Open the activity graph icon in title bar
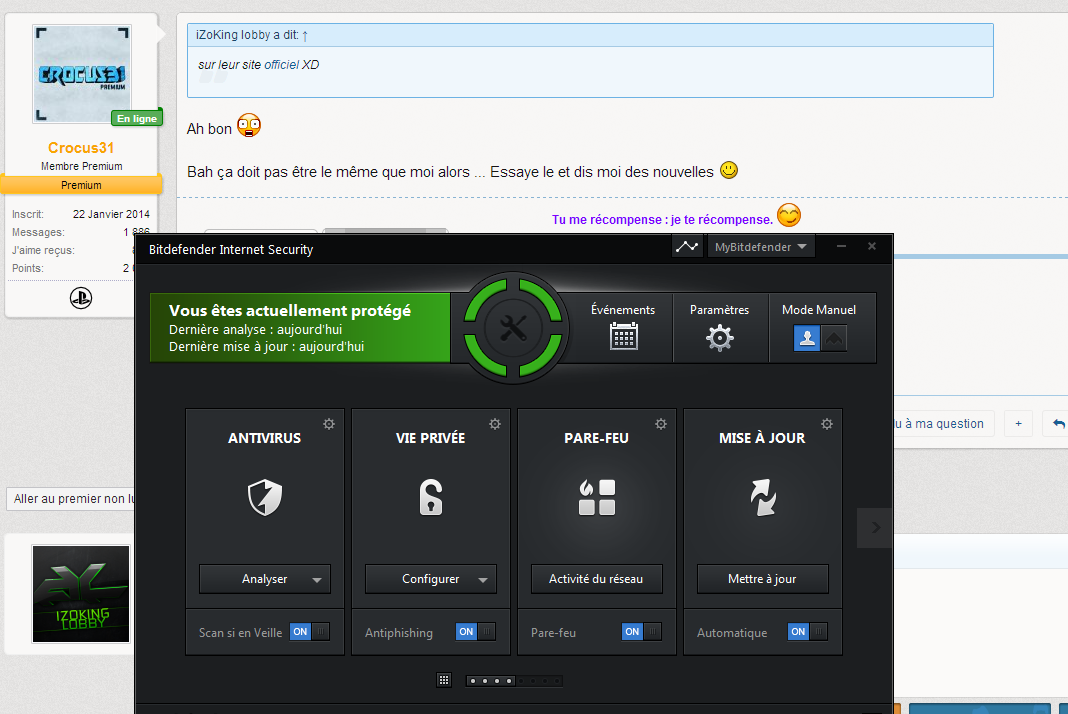1068x714 pixels. point(687,246)
